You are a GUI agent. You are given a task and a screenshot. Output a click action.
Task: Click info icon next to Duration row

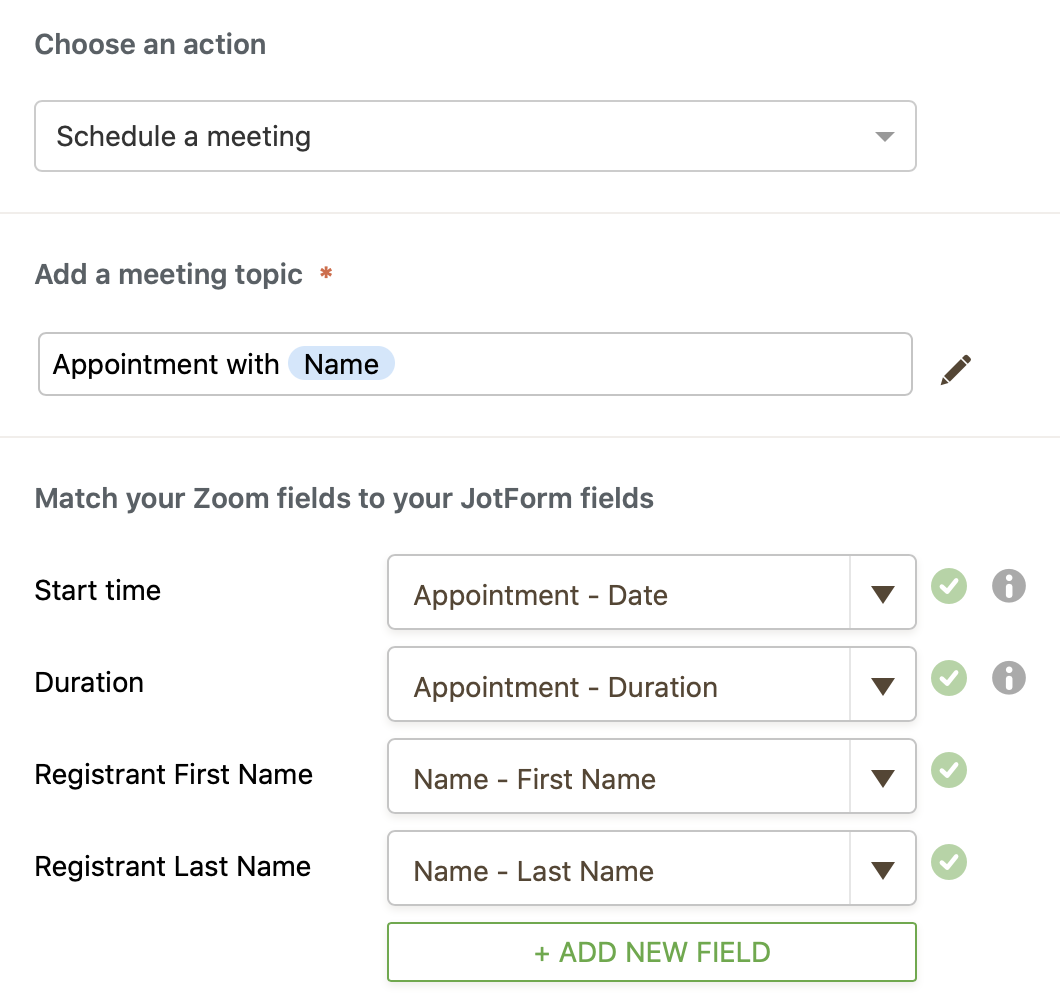pyautogui.click(x=1008, y=677)
